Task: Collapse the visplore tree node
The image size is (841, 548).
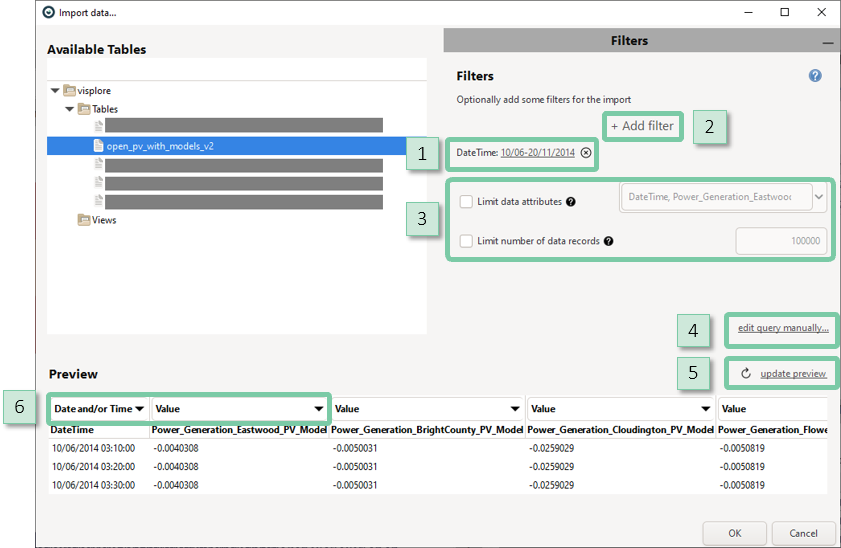Action: (55, 91)
